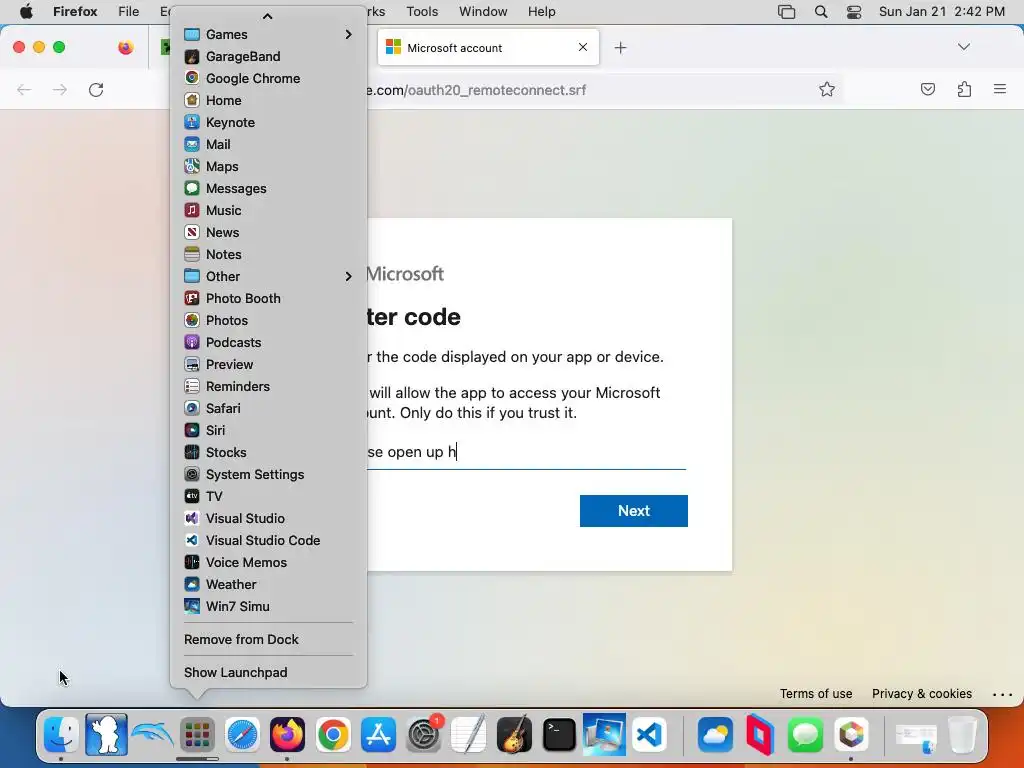This screenshot has width=1024, height=768.
Task: Click the screen mirroring menu bar icon
Action: (786, 12)
